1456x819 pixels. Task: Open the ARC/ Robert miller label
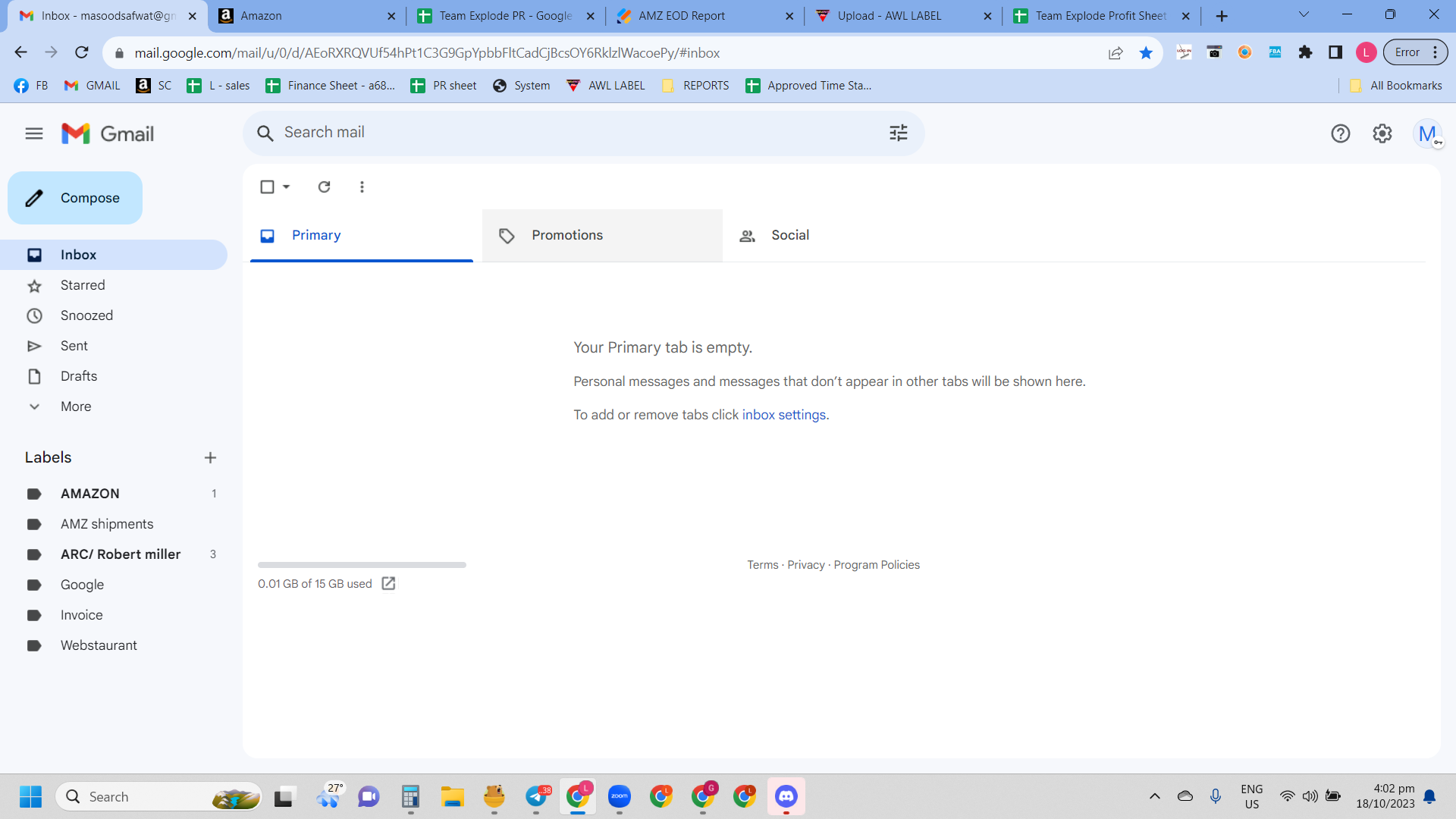pyautogui.click(x=114, y=554)
